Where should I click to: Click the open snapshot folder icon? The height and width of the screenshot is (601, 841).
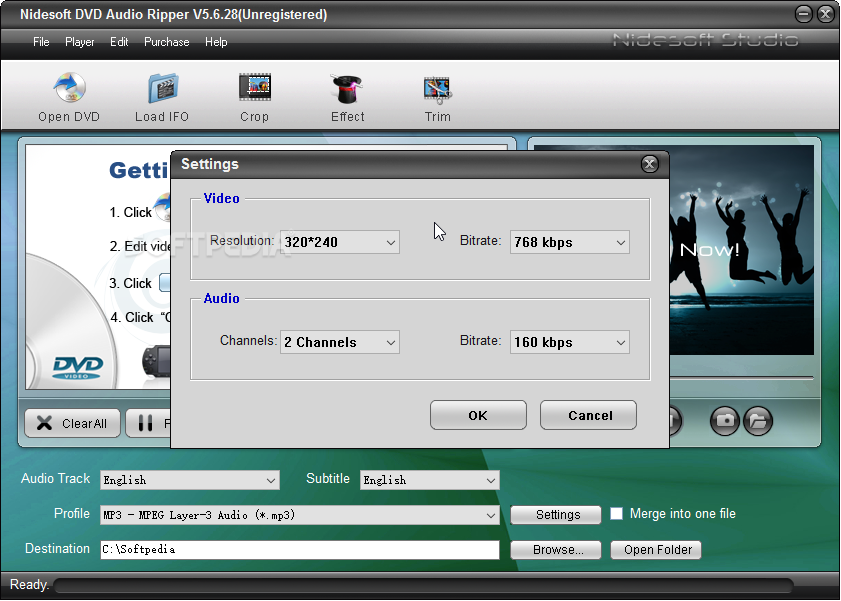click(x=758, y=420)
